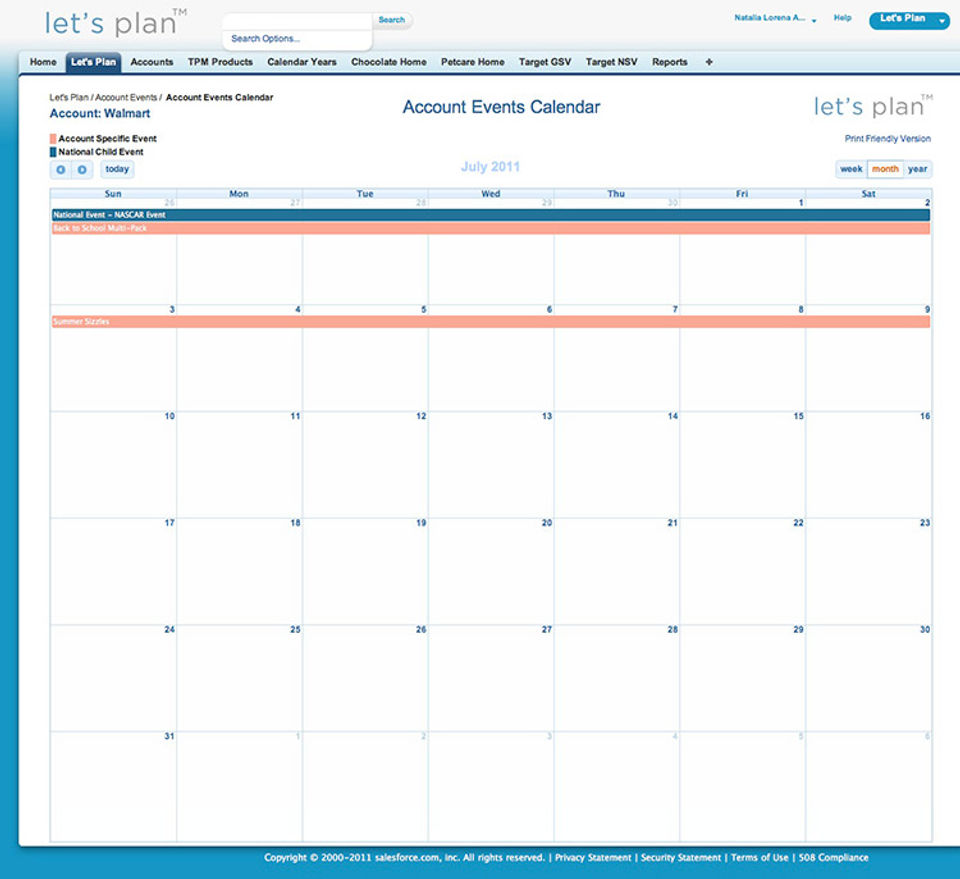Expand the Let's Plan app dropdown

point(941,20)
